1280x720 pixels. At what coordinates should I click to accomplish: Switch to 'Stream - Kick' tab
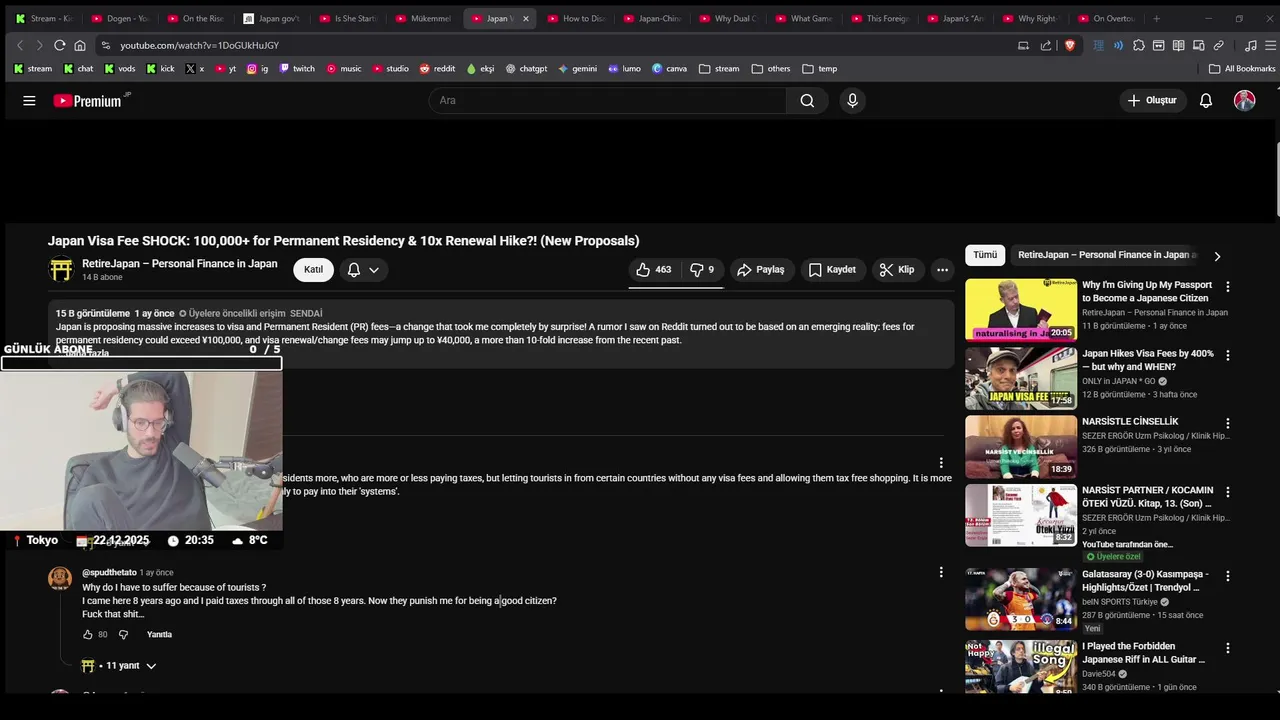tap(44, 18)
